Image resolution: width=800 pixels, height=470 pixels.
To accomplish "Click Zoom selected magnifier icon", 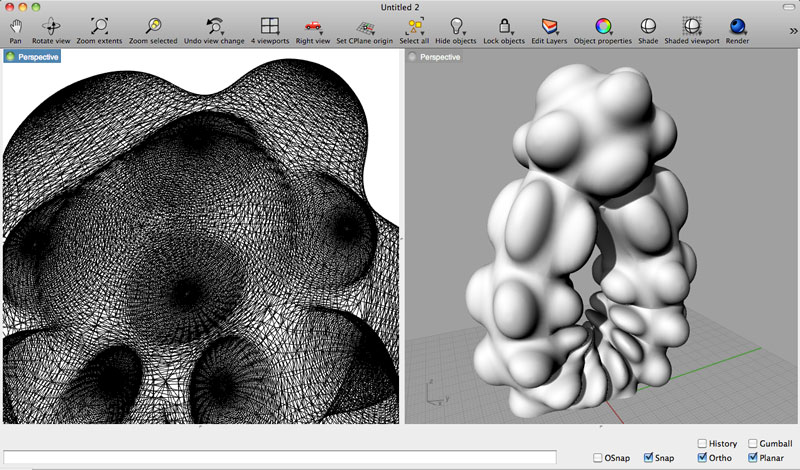I will coord(153,26).
